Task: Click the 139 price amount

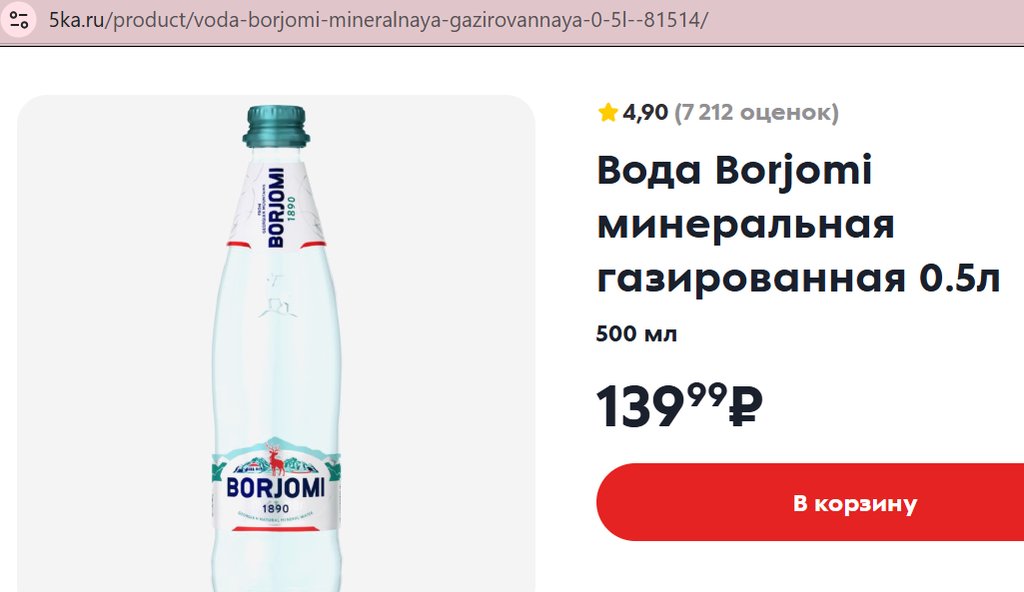Action: [x=639, y=406]
